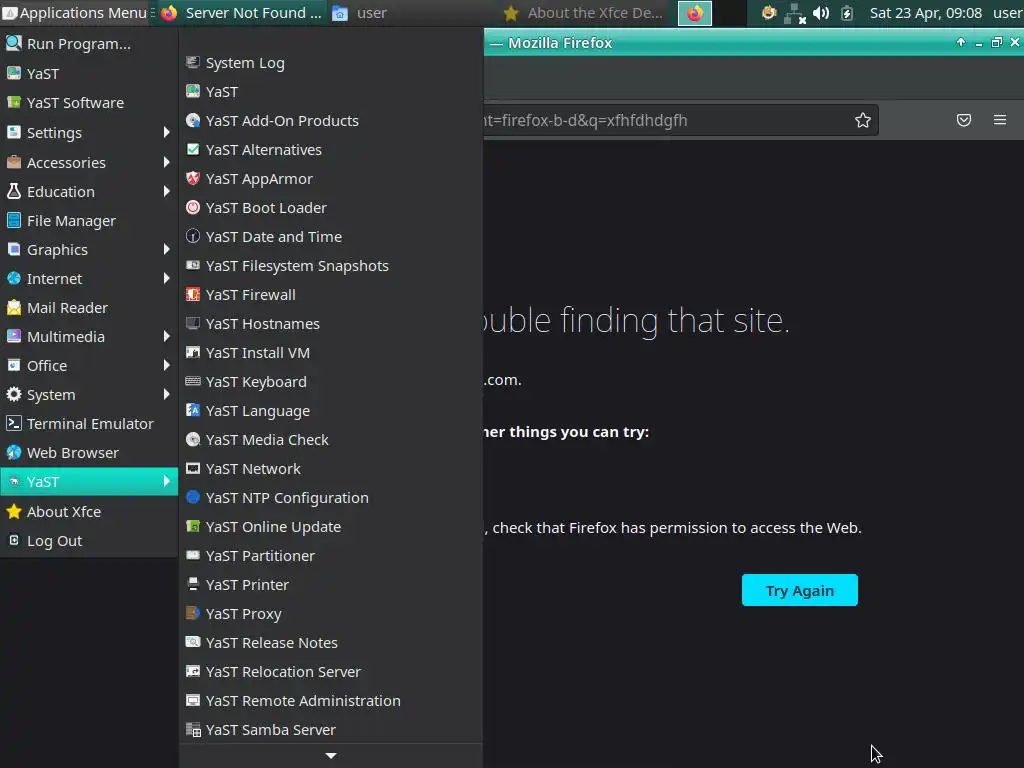This screenshot has width=1024, height=768.
Task: Click the YaST Add-On Products disc icon
Action: tap(193, 120)
